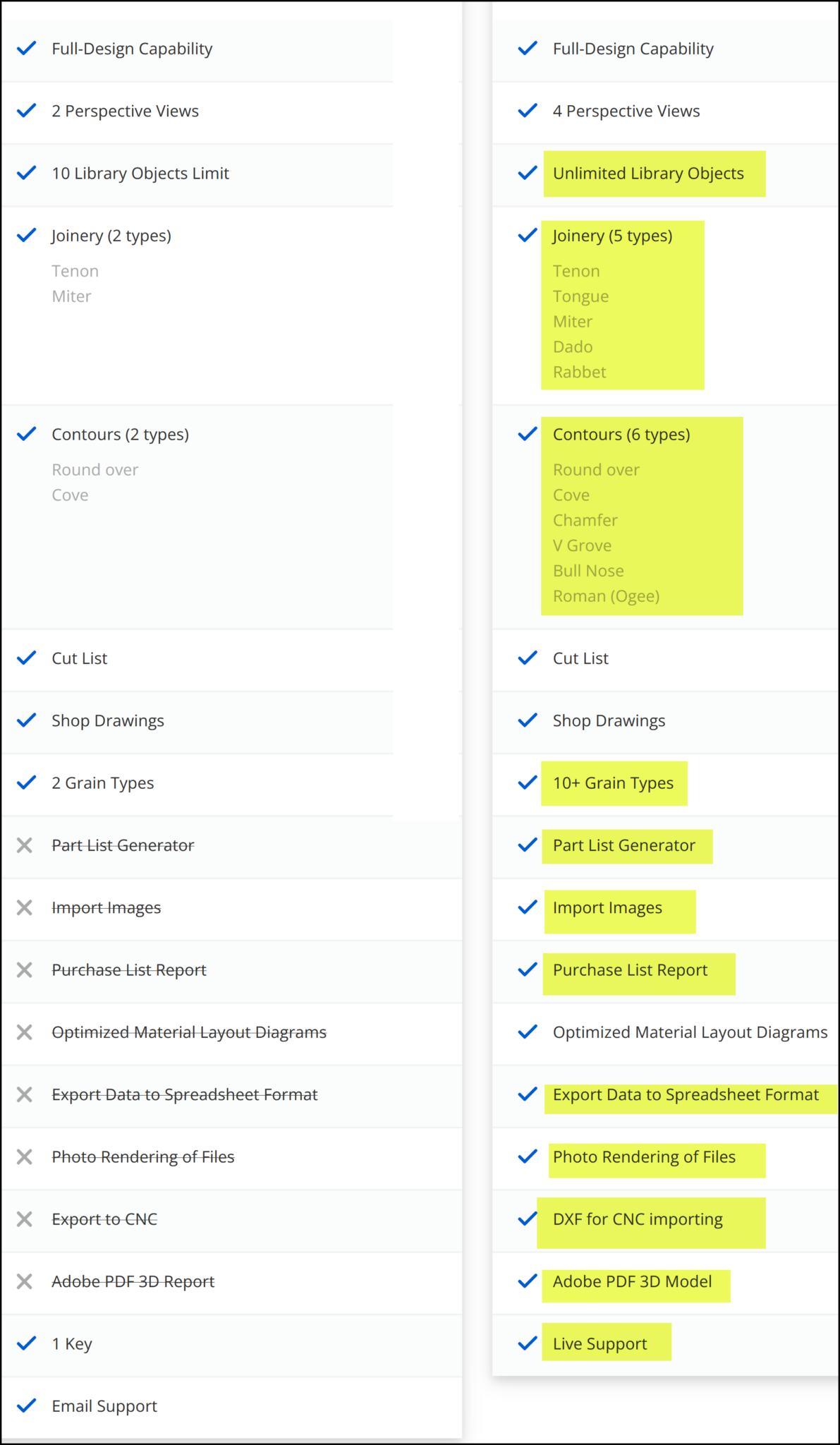The image size is (840, 1445).
Task: Click the highlighted Purchase List Report text
Action: point(630,970)
